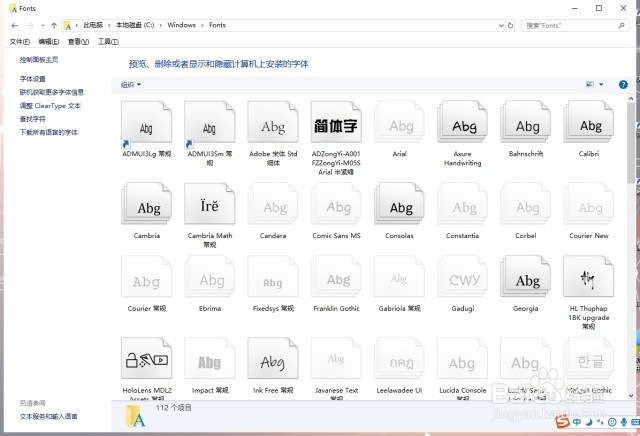Navigate to 此电脑 in address path
Viewport: 640px width, 436px height.
[93, 25]
